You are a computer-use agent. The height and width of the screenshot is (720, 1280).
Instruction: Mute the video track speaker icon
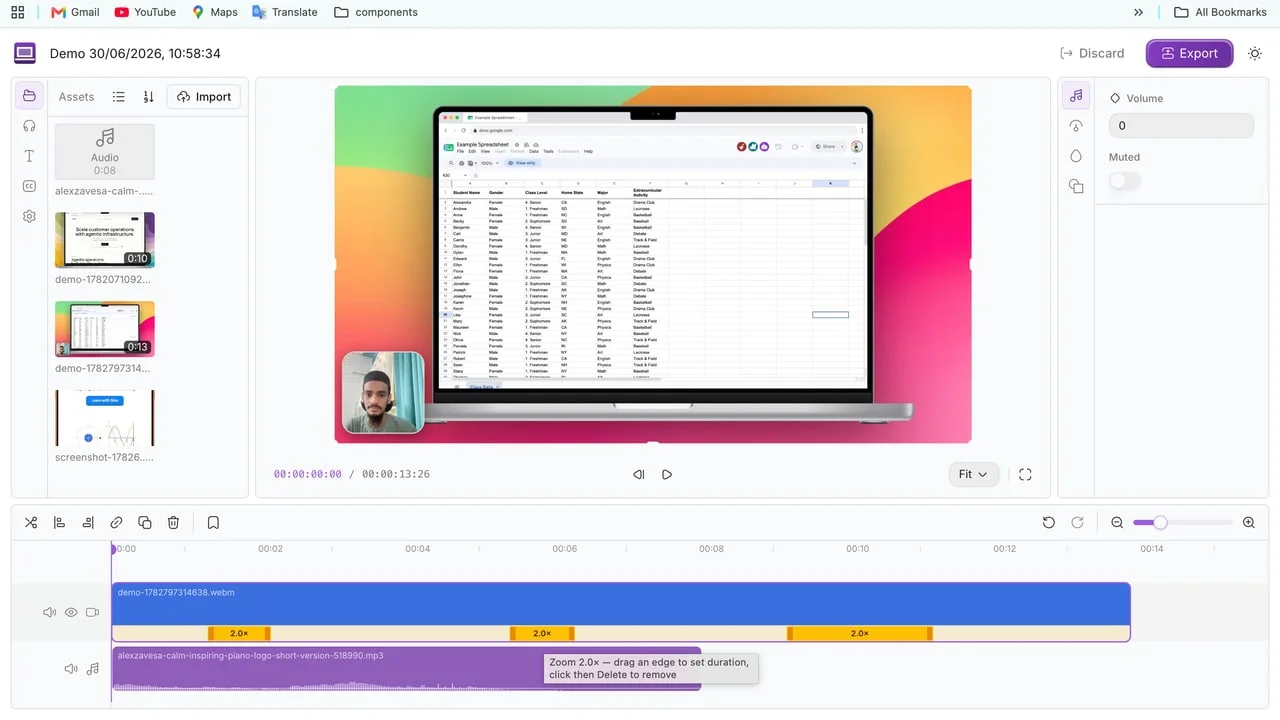[x=49, y=612]
